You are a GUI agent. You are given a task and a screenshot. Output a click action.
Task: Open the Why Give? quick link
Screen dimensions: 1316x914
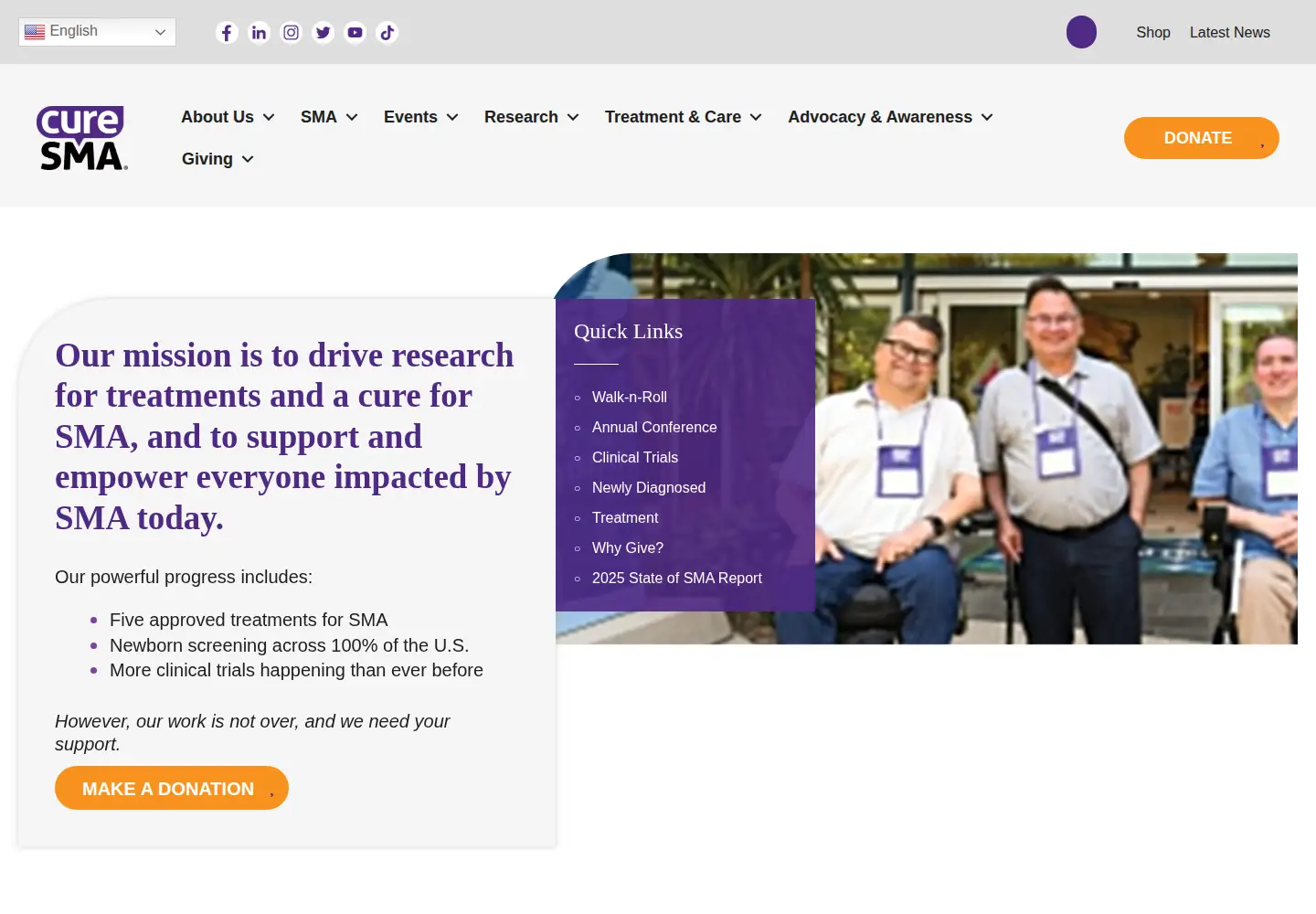pyautogui.click(x=628, y=547)
